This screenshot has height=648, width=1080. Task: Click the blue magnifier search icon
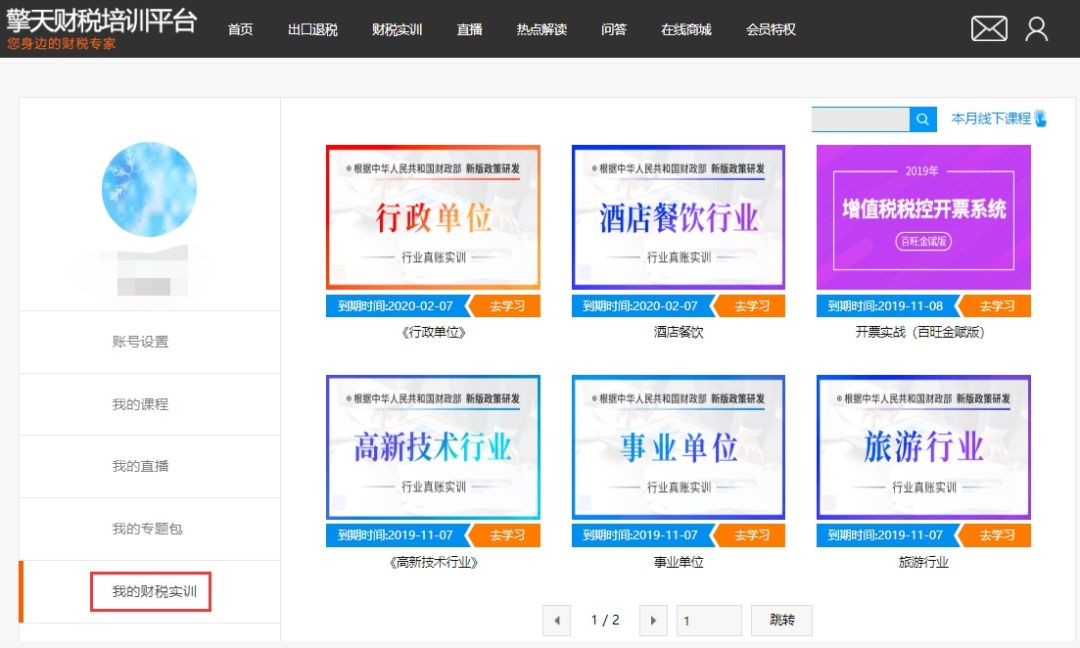(x=922, y=119)
